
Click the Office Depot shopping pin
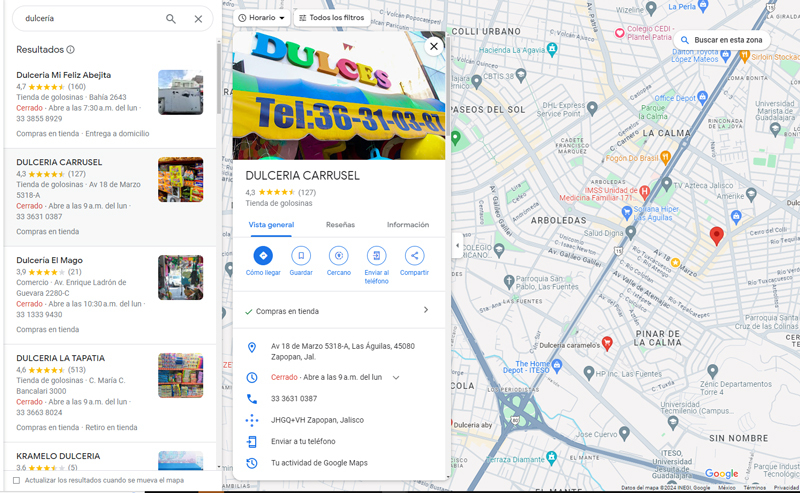(x=703, y=96)
